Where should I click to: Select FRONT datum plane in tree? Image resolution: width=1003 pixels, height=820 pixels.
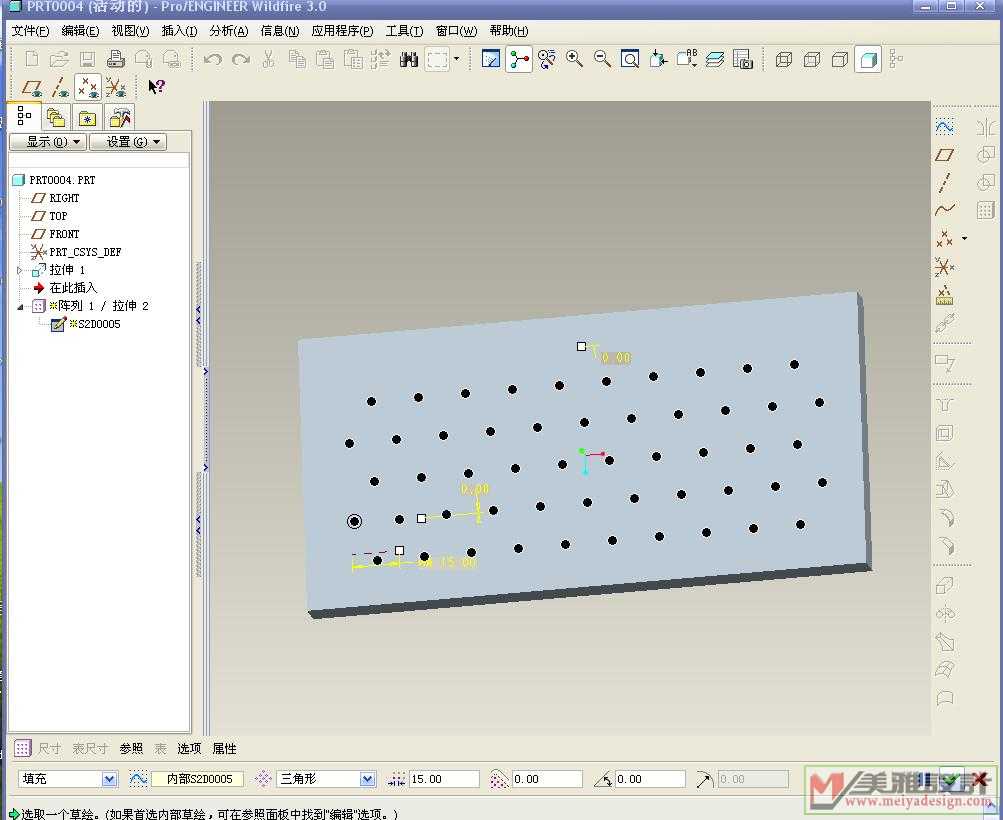pos(64,233)
